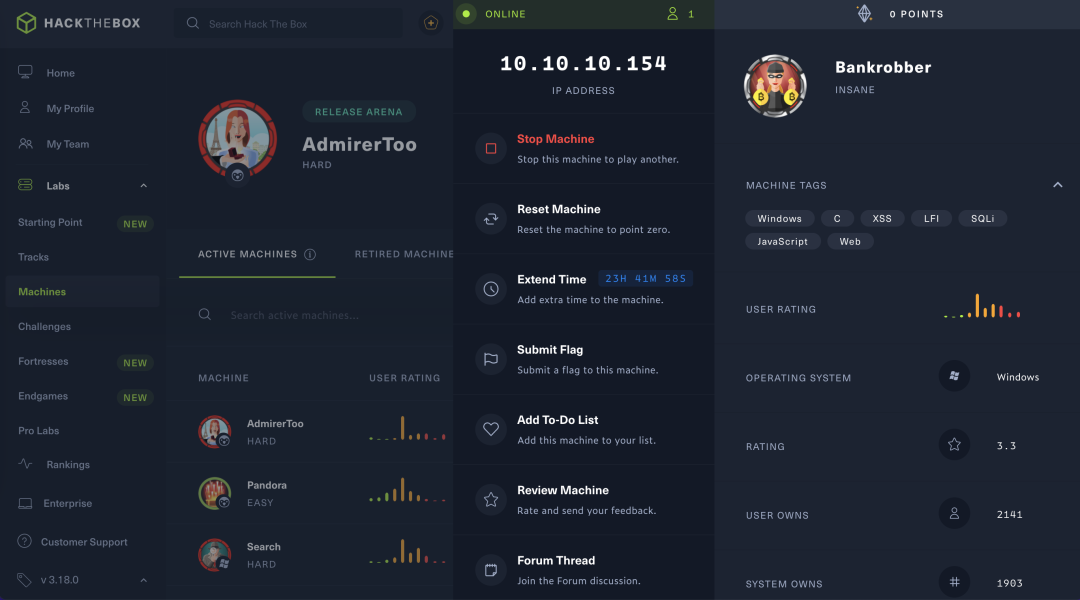Click the Active Machines info icon
This screenshot has width=1080, height=600.
pos(310,254)
